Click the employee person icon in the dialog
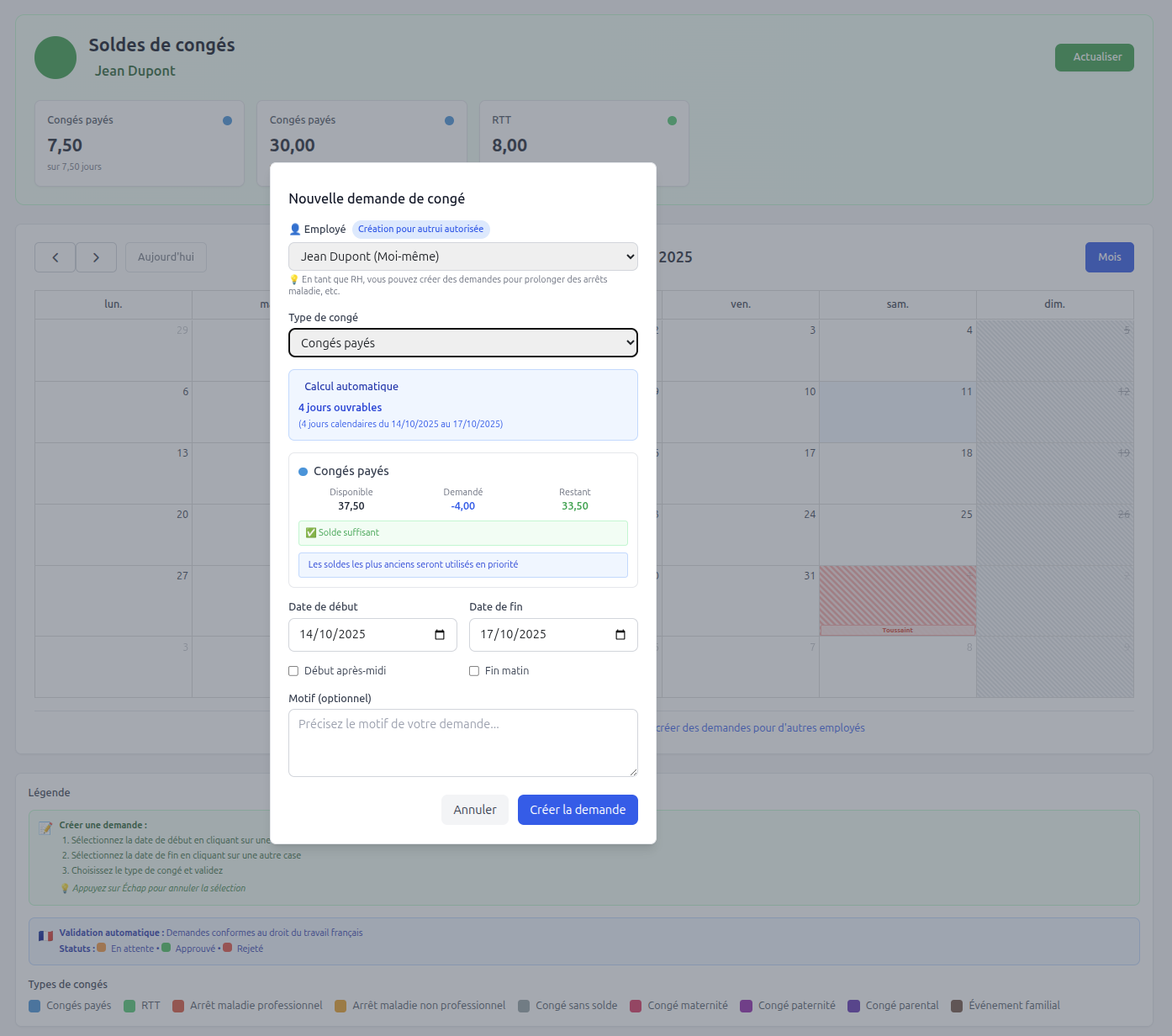The width and height of the screenshot is (1172, 1036). pyautogui.click(x=295, y=230)
